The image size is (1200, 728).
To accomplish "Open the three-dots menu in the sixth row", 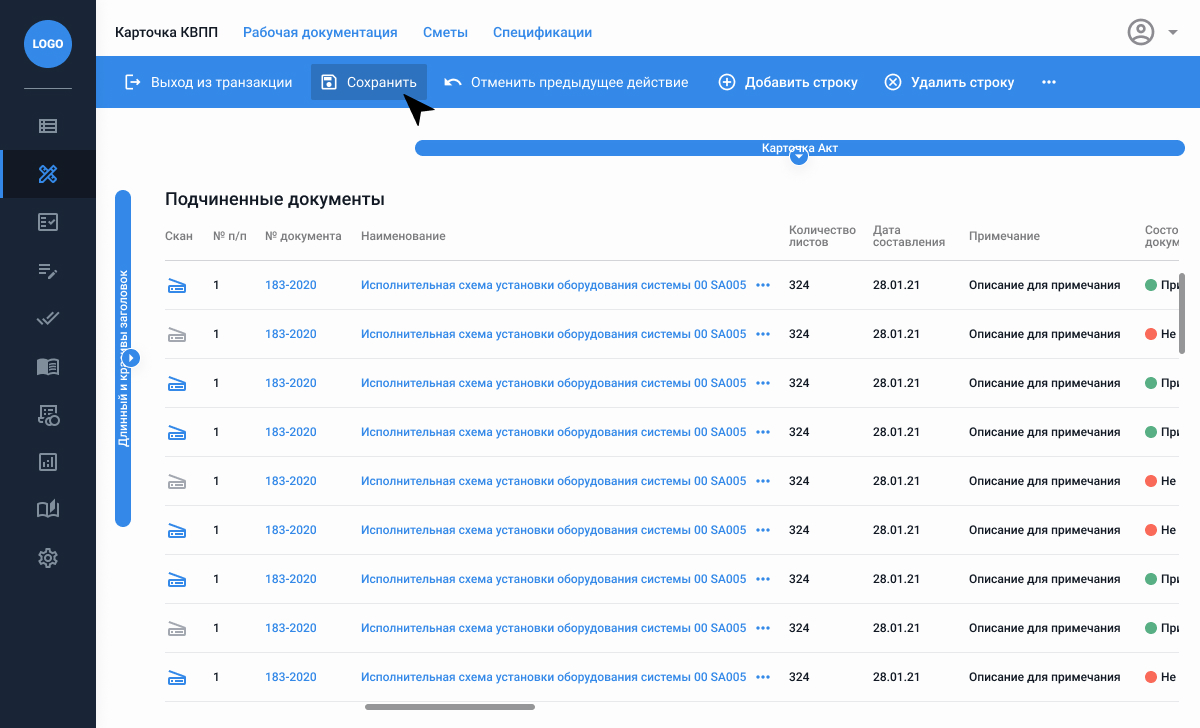I will point(763,530).
